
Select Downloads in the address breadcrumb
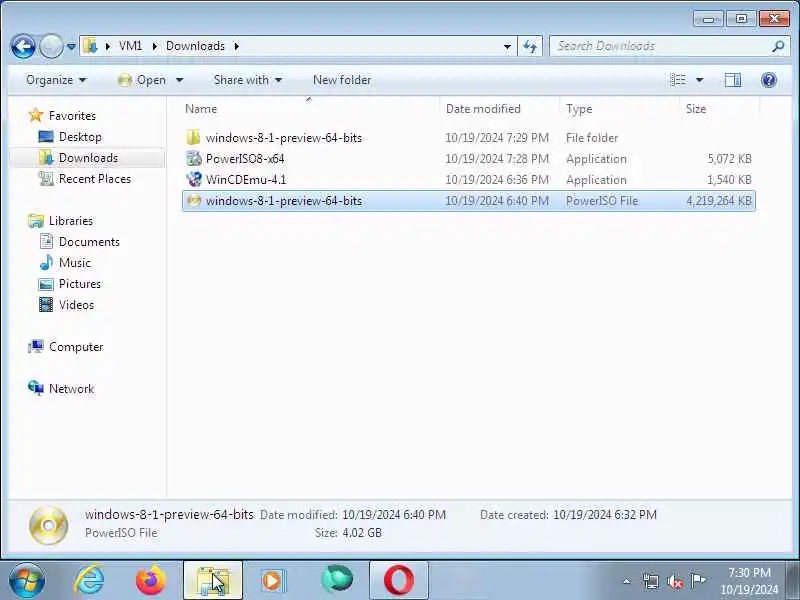(195, 46)
